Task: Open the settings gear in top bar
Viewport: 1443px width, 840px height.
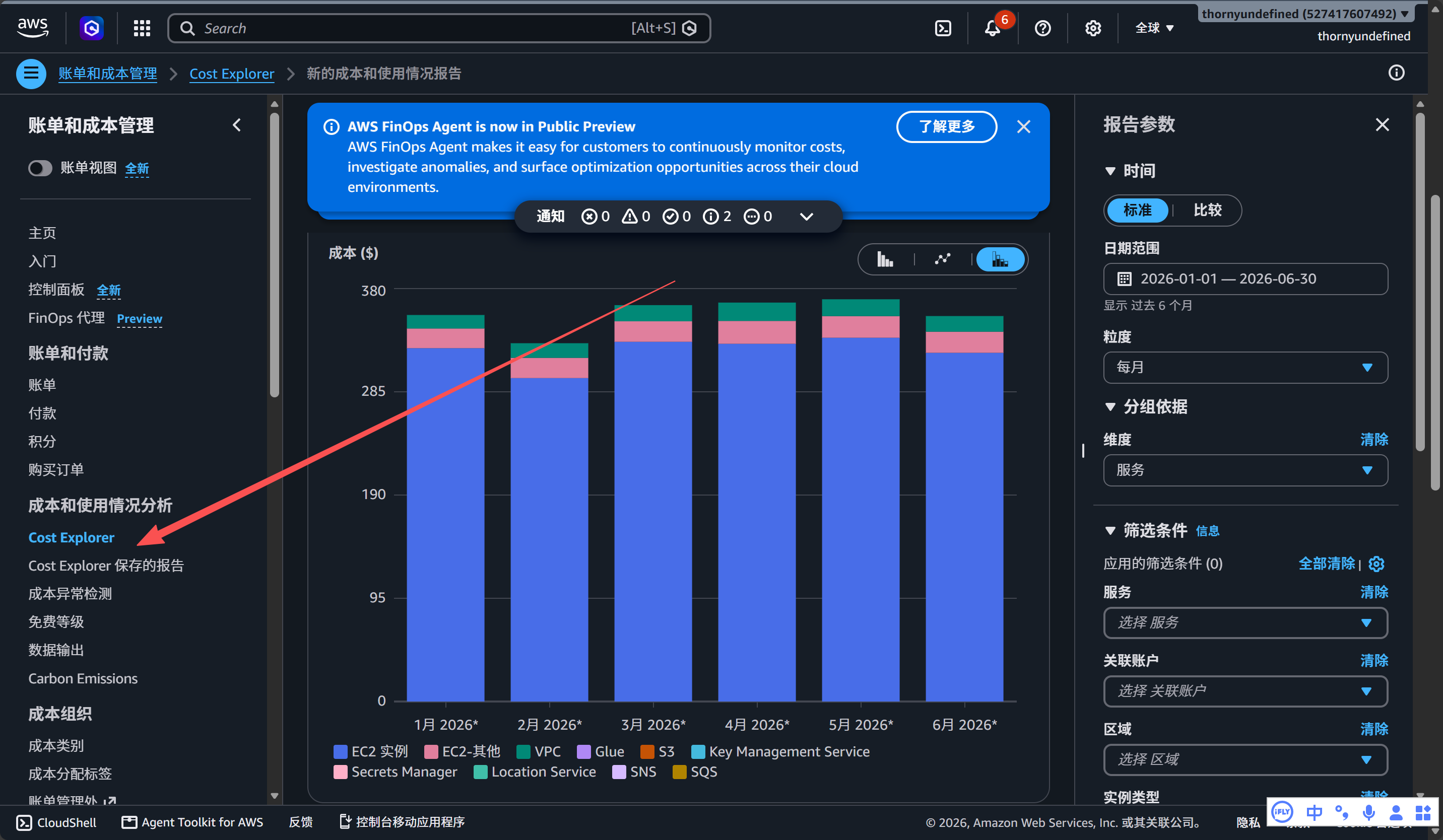Action: 1092,28
